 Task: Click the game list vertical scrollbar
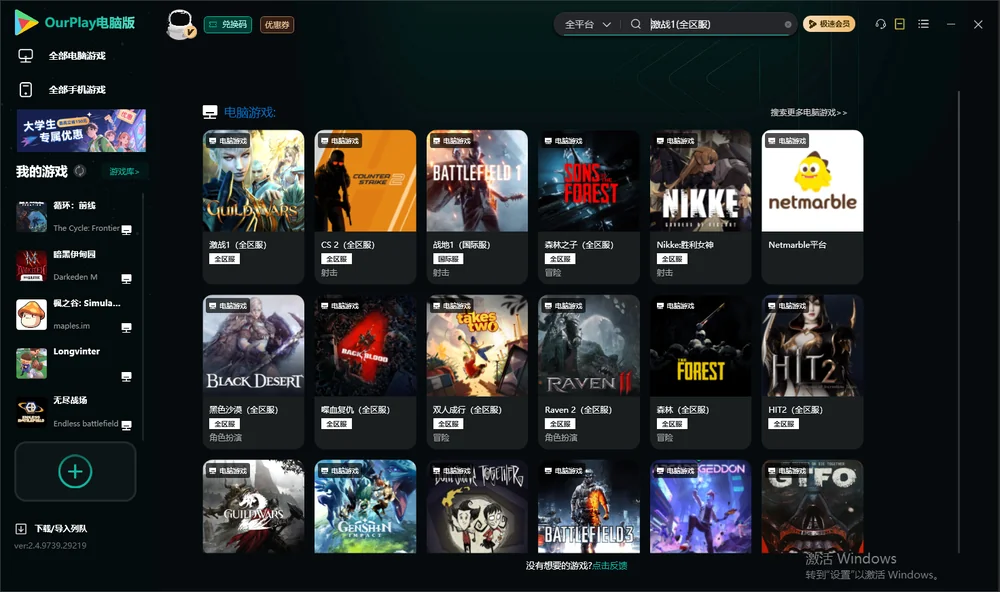(959, 322)
